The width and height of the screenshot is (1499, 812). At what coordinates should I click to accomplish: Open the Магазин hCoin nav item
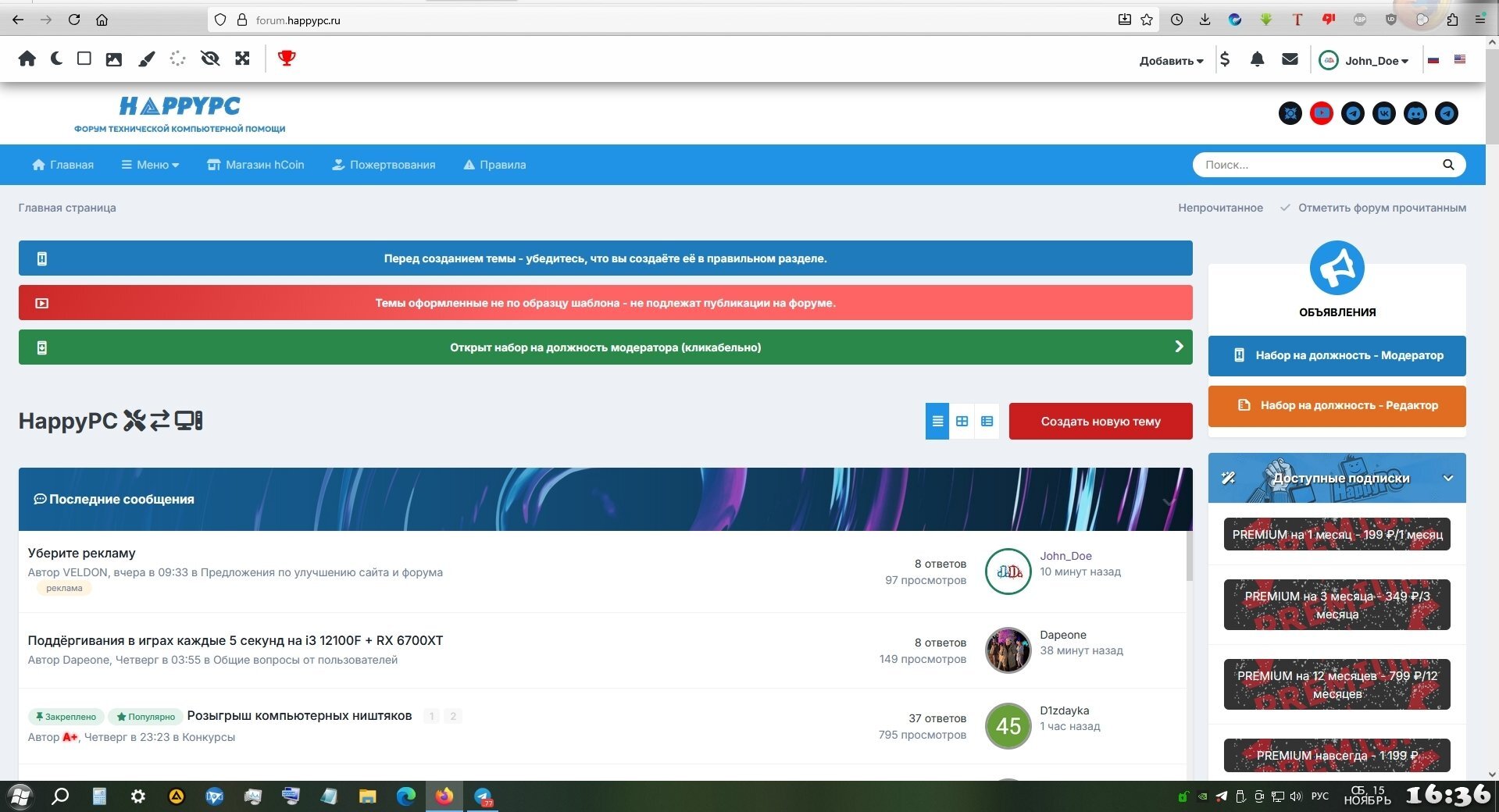[255, 165]
